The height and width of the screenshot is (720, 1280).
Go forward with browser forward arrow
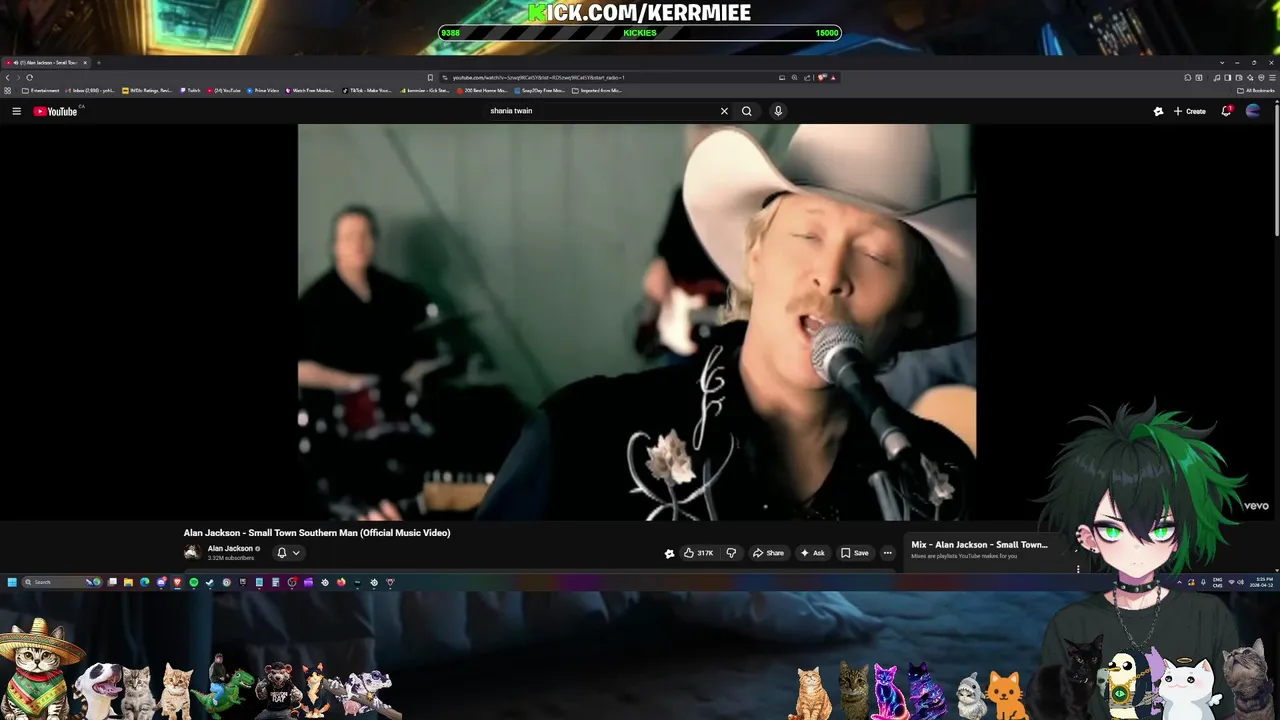(x=18, y=78)
